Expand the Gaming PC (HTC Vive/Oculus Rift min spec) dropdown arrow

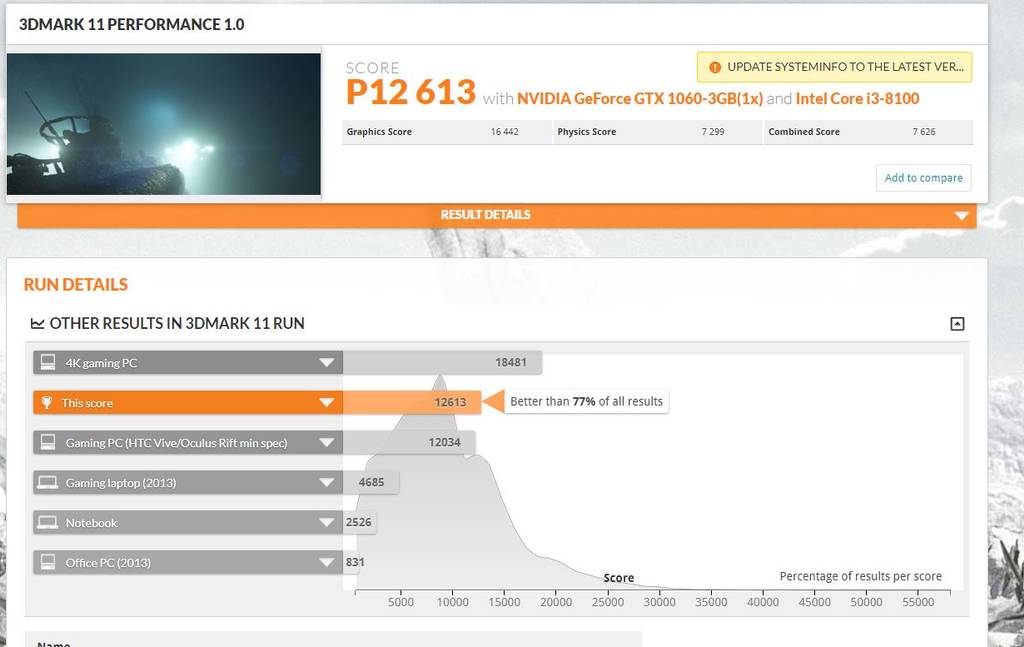click(x=327, y=443)
